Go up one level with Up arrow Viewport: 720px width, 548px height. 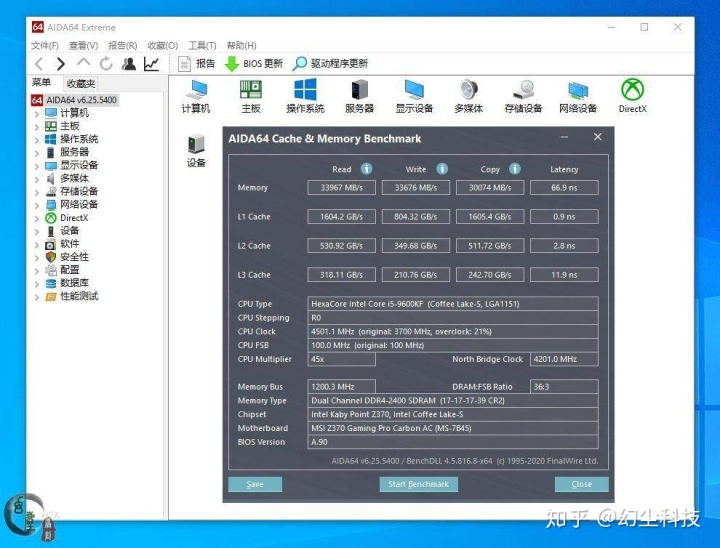[x=84, y=63]
